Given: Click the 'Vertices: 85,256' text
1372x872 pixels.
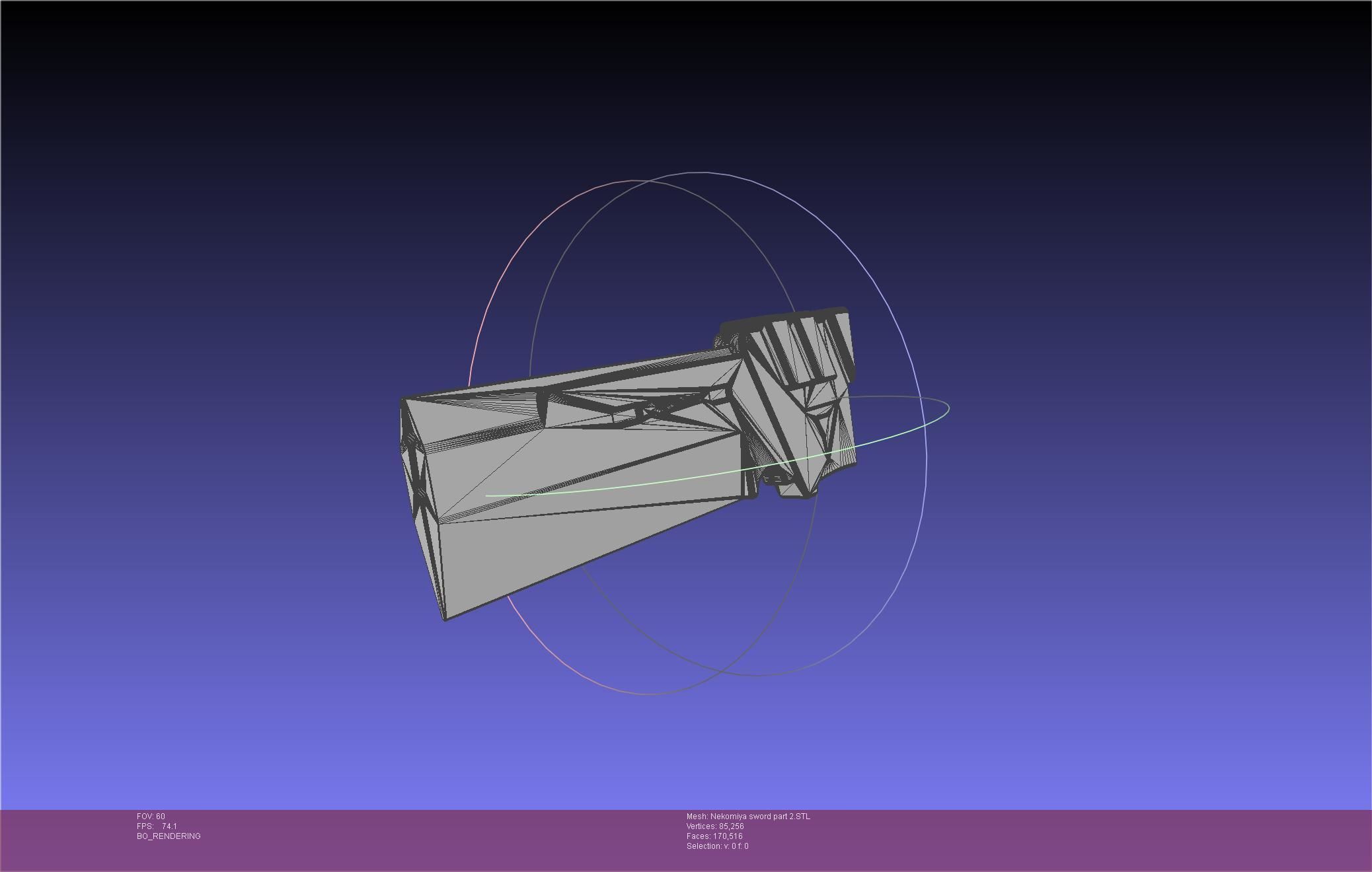Looking at the screenshot, I should [715, 826].
